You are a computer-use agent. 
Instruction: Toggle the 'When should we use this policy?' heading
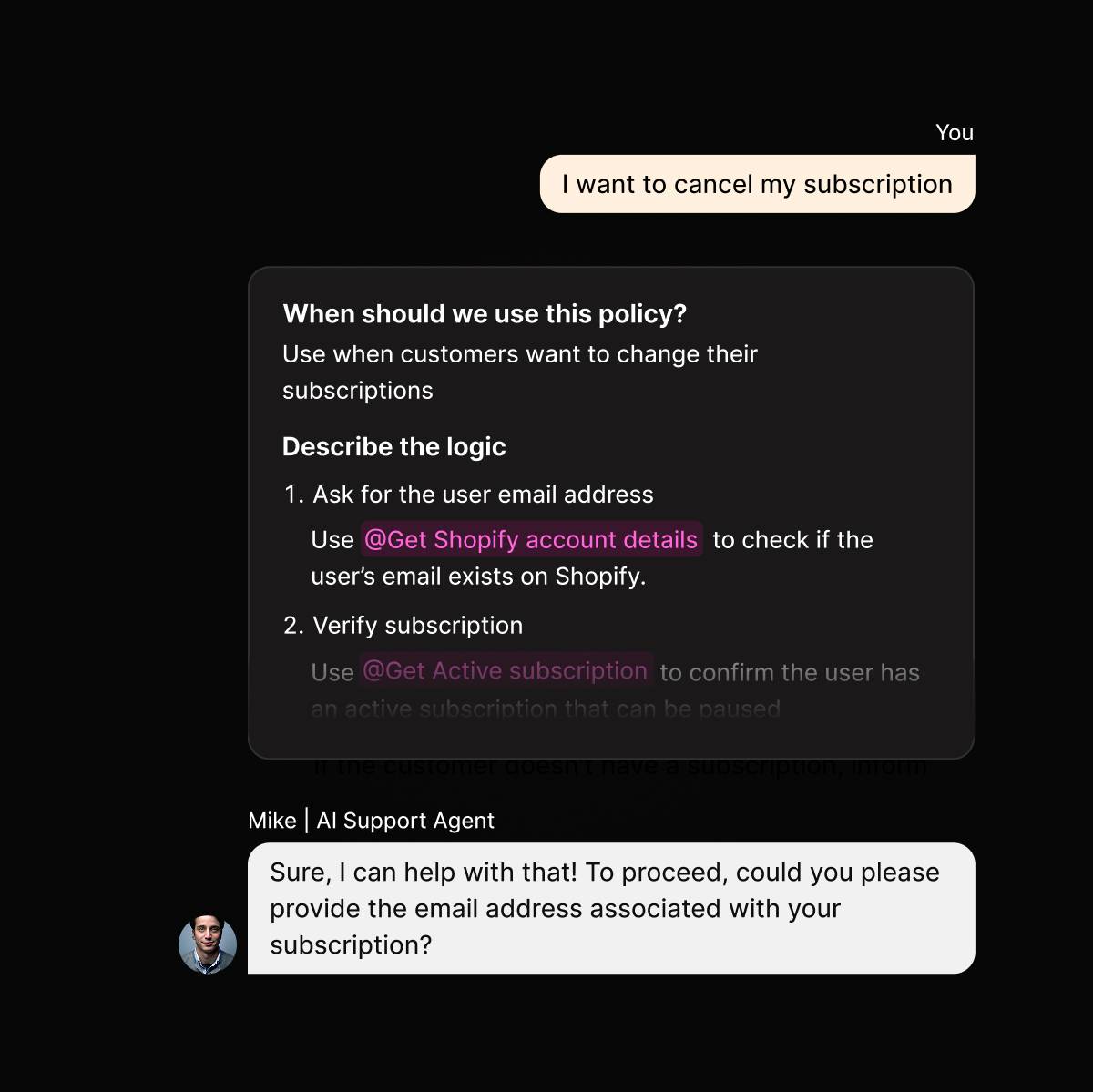coord(485,313)
